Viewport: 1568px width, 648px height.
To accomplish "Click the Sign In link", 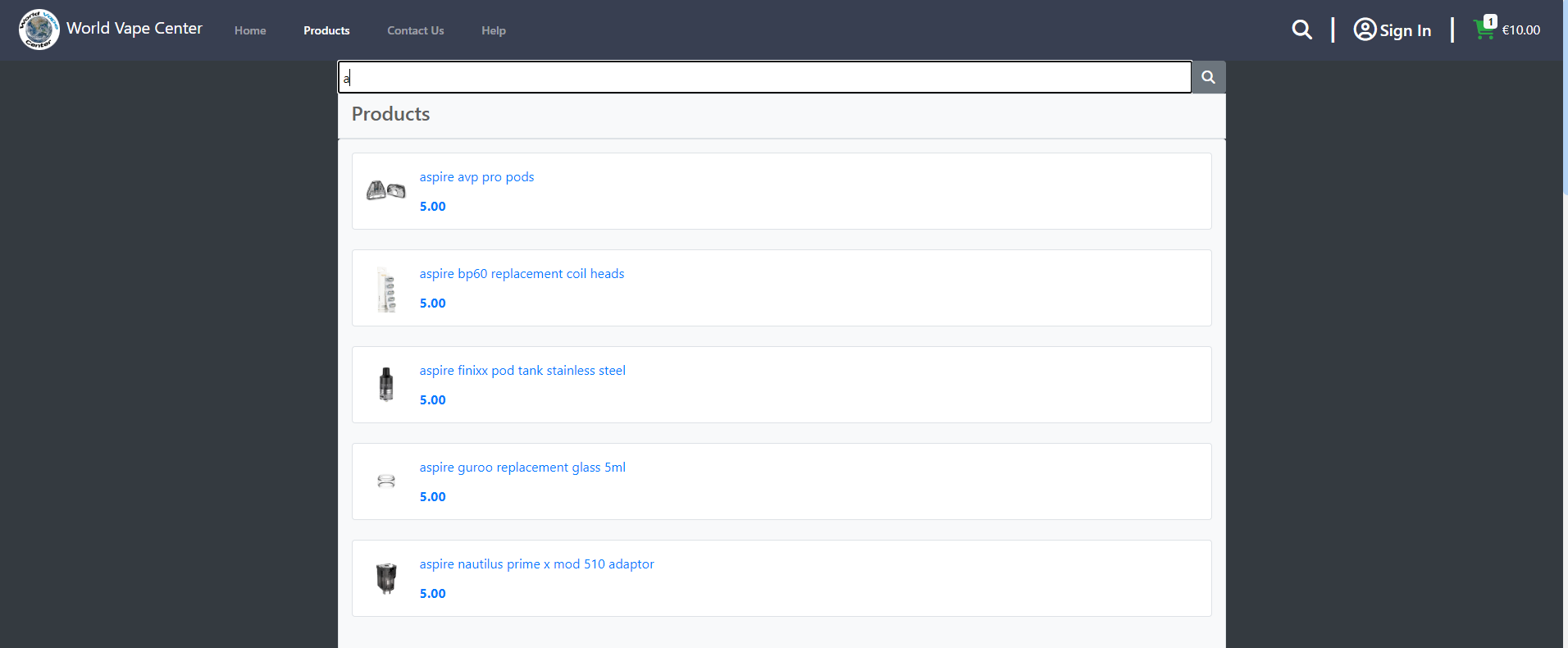I will pos(1405,30).
